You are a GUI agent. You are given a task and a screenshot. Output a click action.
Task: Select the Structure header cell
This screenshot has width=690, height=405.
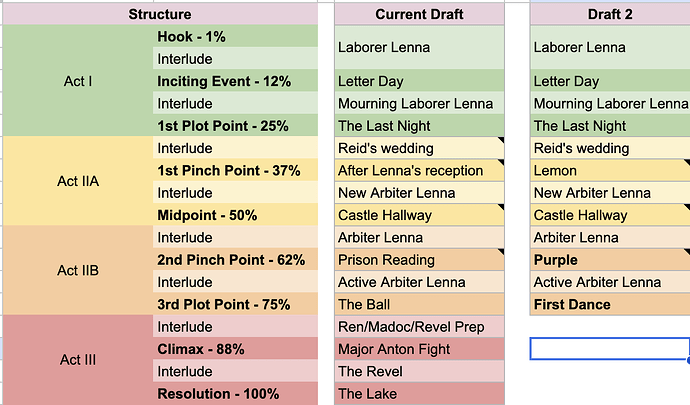160,14
